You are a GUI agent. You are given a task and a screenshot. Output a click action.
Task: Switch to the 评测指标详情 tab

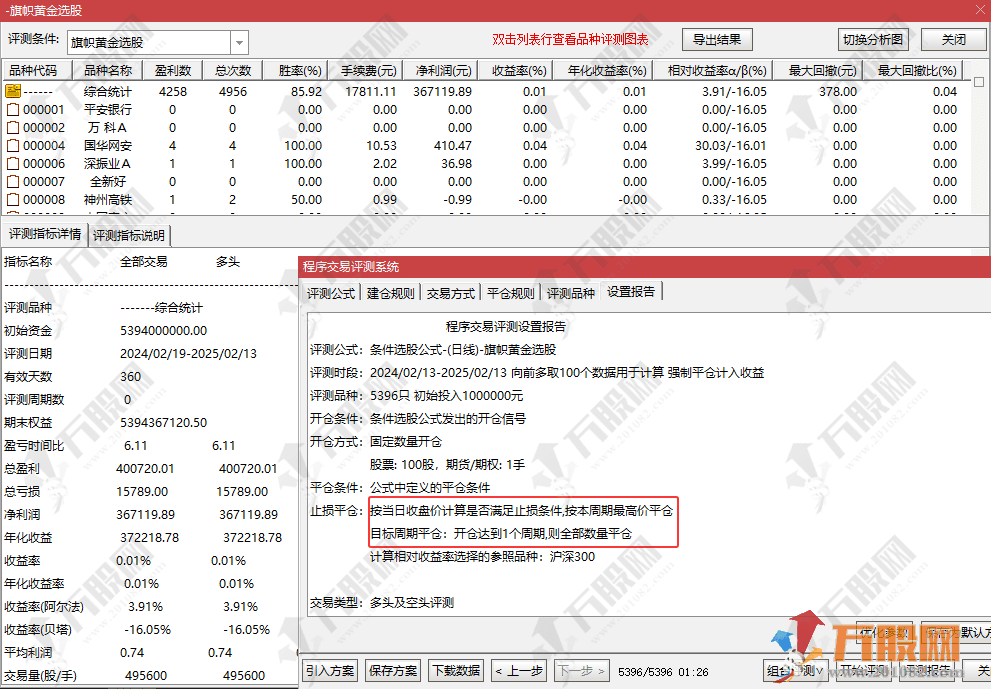click(x=45, y=234)
